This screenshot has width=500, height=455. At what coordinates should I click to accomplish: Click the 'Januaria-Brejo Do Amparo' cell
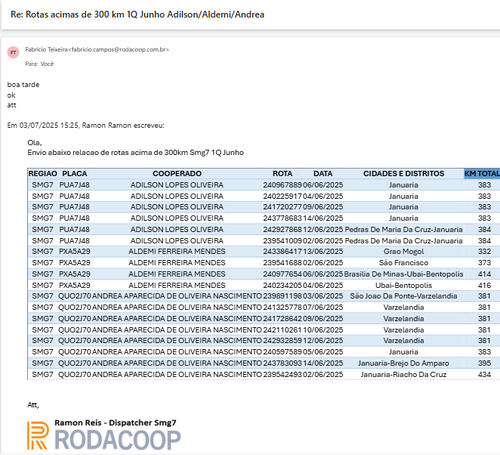(404, 364)
